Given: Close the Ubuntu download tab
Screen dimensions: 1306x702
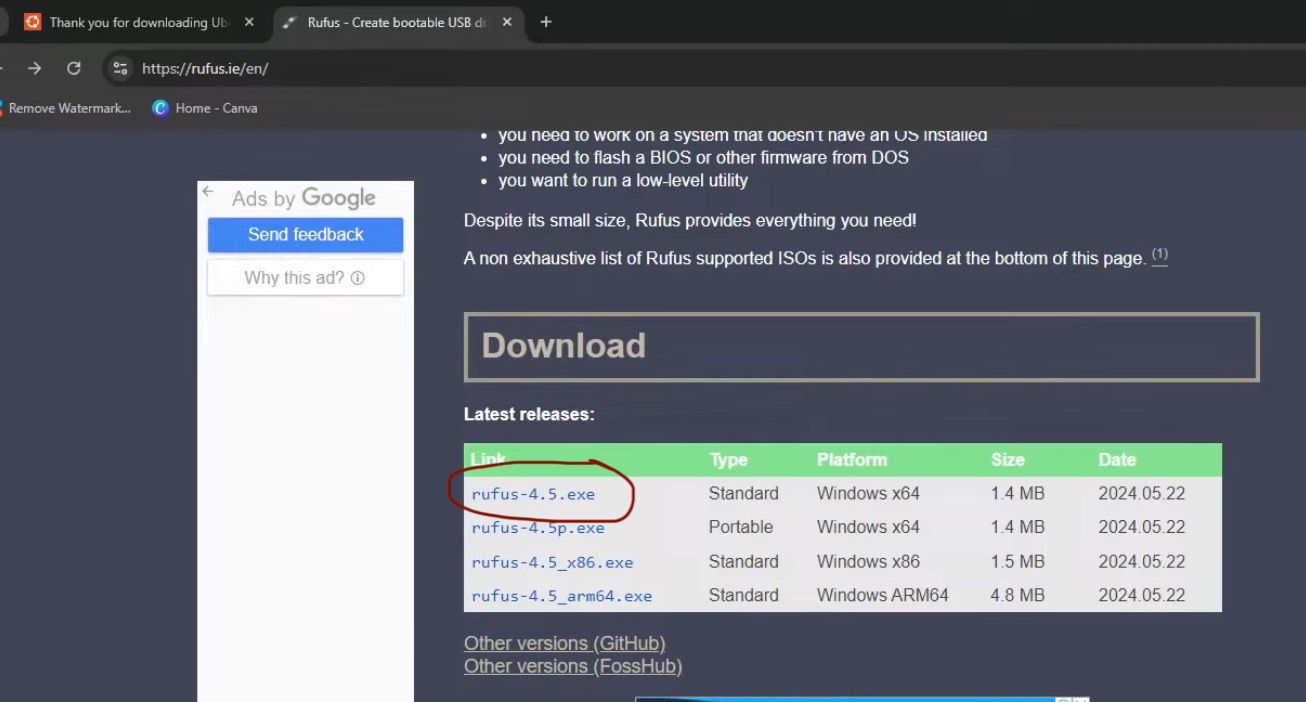Looking at the screenshot, I should (x=249, y=22).
